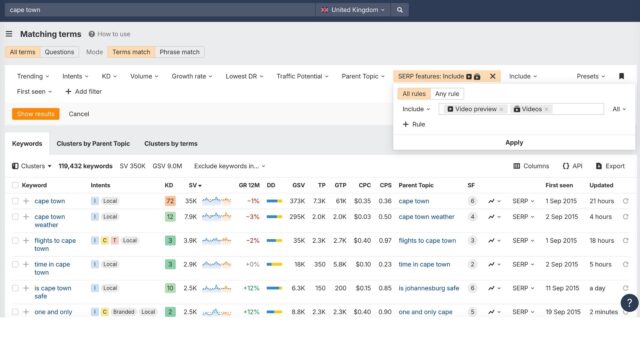Expand the Trending filter
This screenshot has width=640, height=360.
[33, 76]
